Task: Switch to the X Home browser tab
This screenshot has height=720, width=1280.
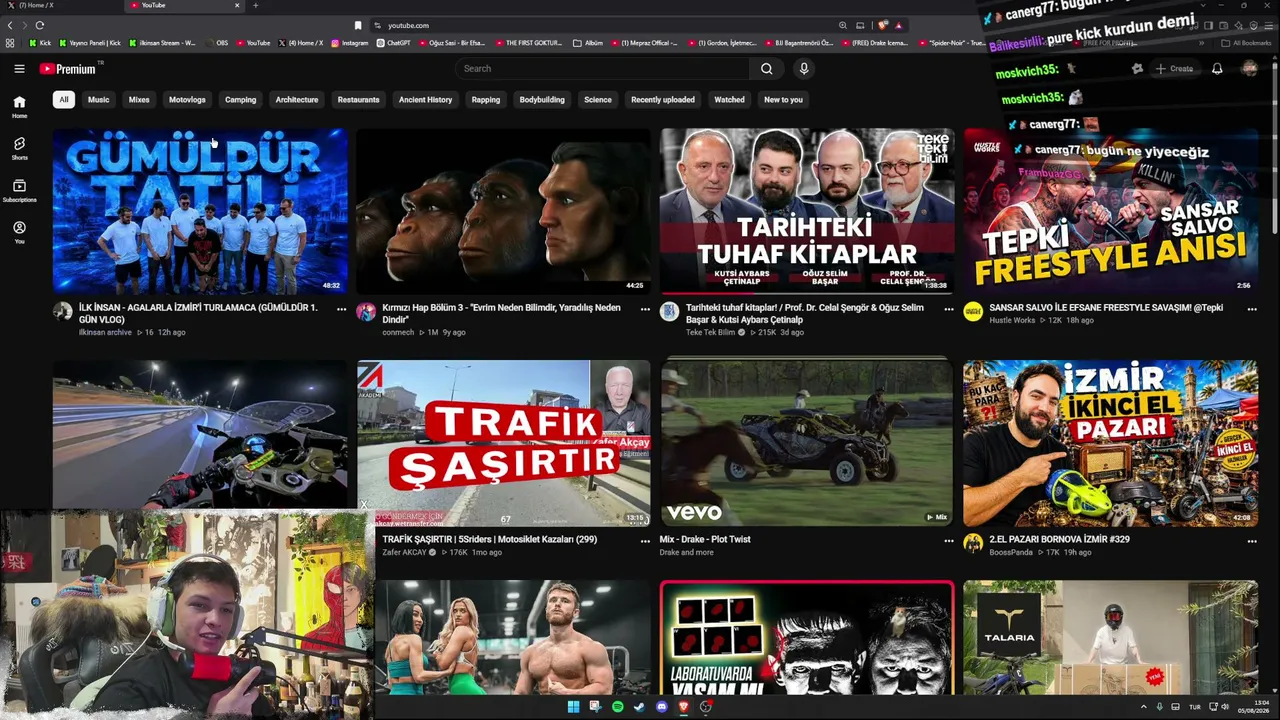Action: (x=60, y=5)
